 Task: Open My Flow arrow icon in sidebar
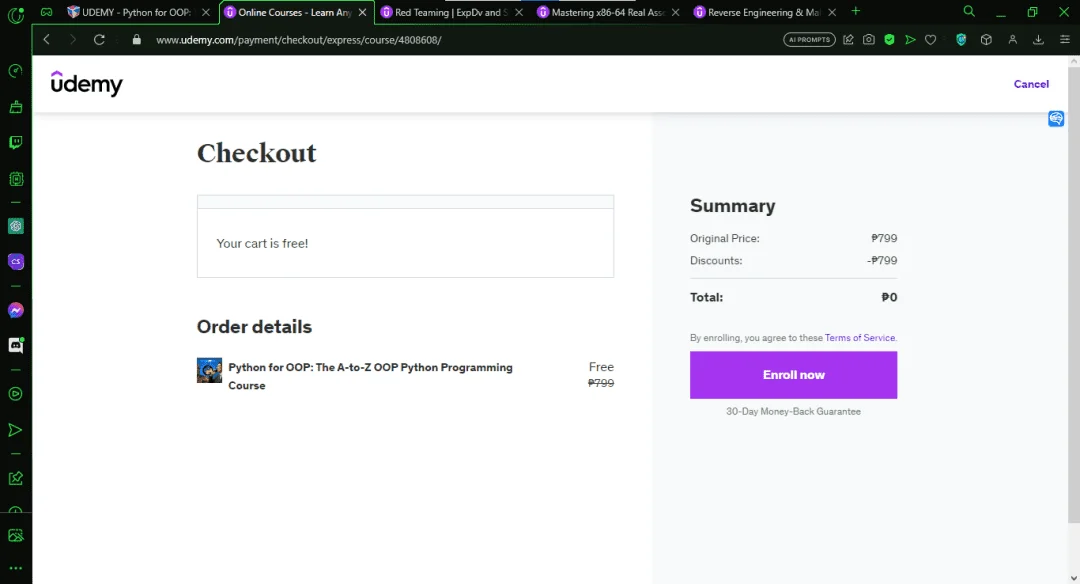click(15, 430)
